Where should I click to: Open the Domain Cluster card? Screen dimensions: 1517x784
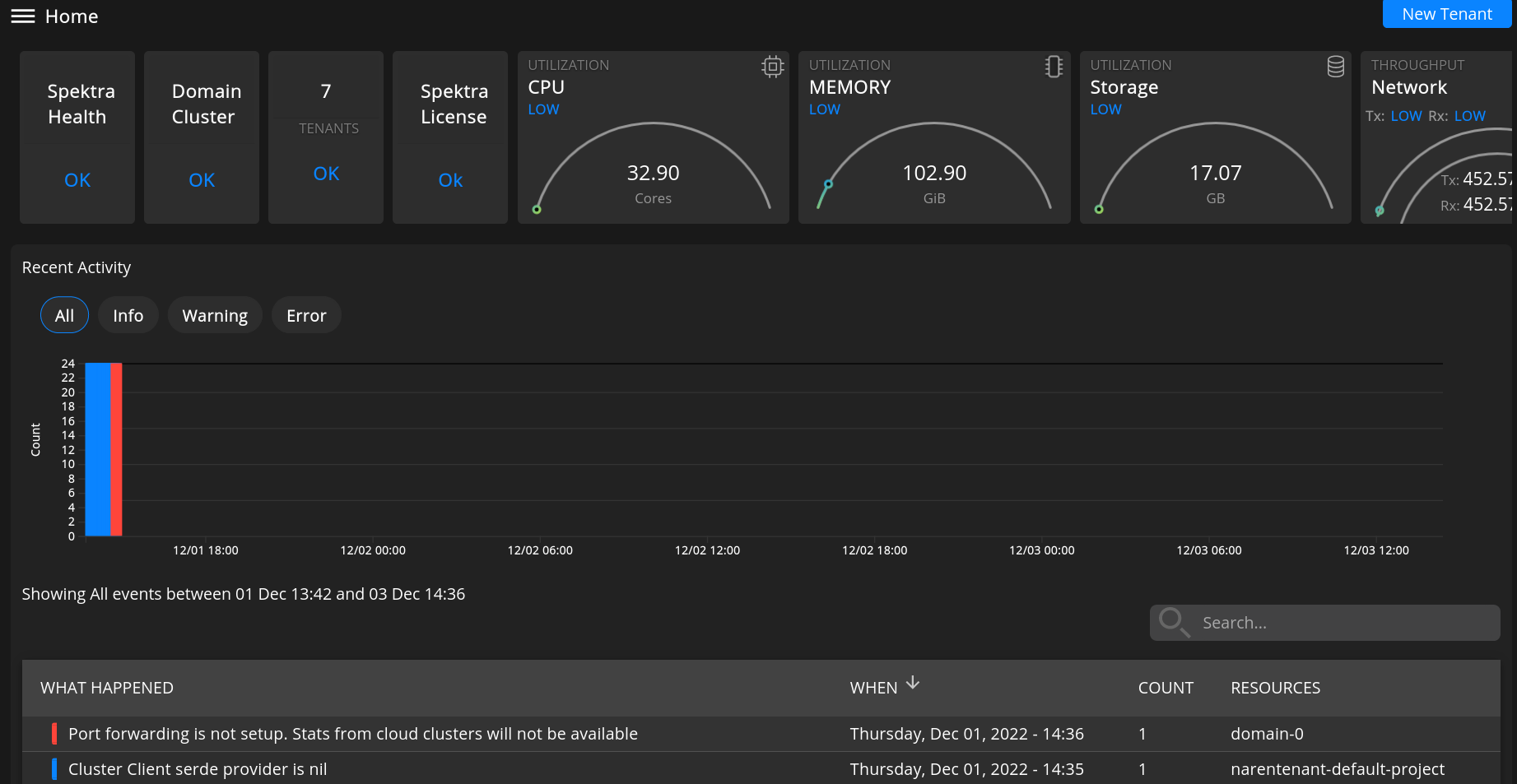click(x=202, y=137)
